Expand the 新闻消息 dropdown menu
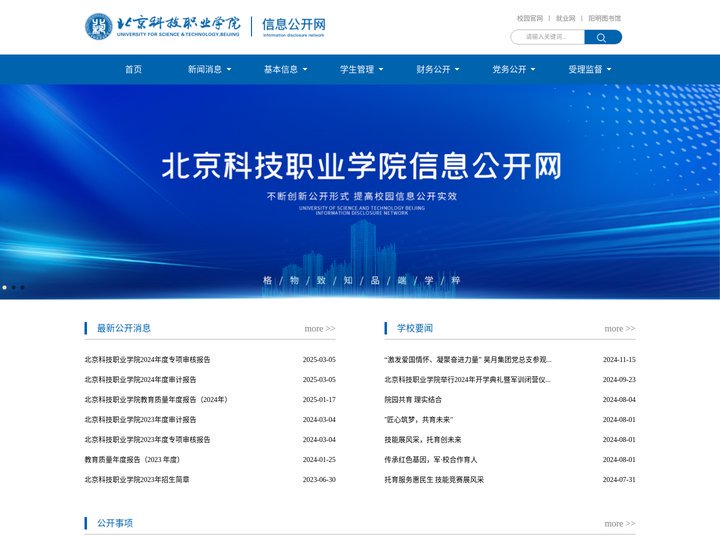 pyautogui.click(x=209, y=69)
